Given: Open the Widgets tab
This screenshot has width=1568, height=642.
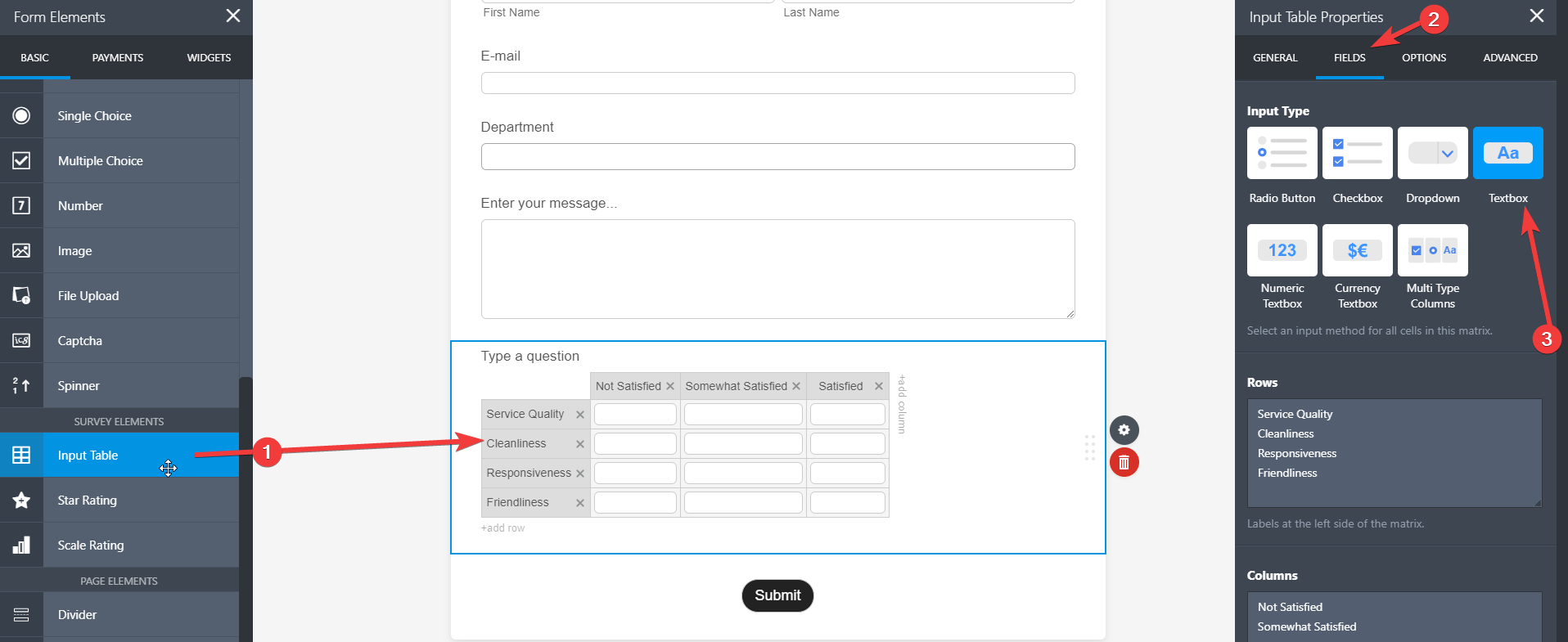Looking at the screenshot, I should pos(209,58).
